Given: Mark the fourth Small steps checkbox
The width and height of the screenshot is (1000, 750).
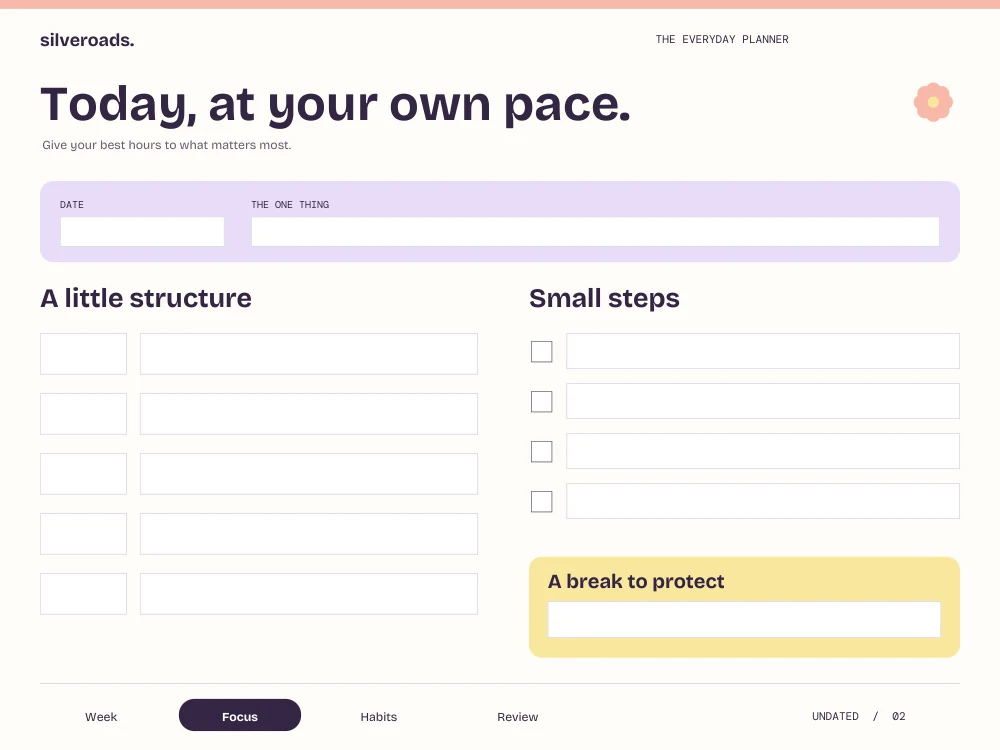Looking at the screenshot, I should click(x=541, y=501).
